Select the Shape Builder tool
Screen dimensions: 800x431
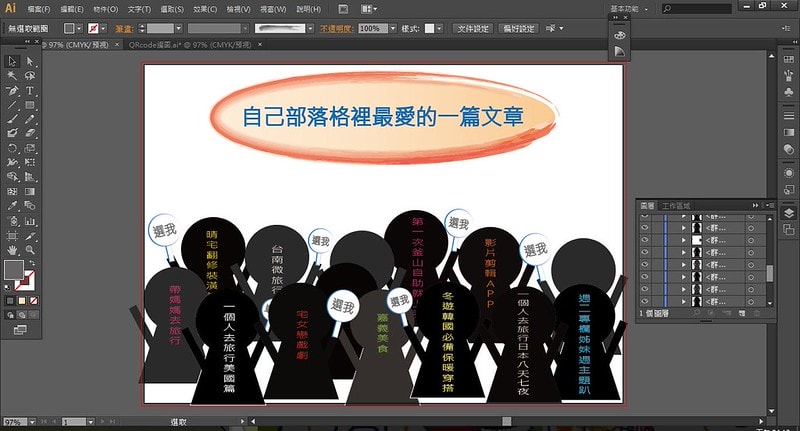(x=12, y=177)
